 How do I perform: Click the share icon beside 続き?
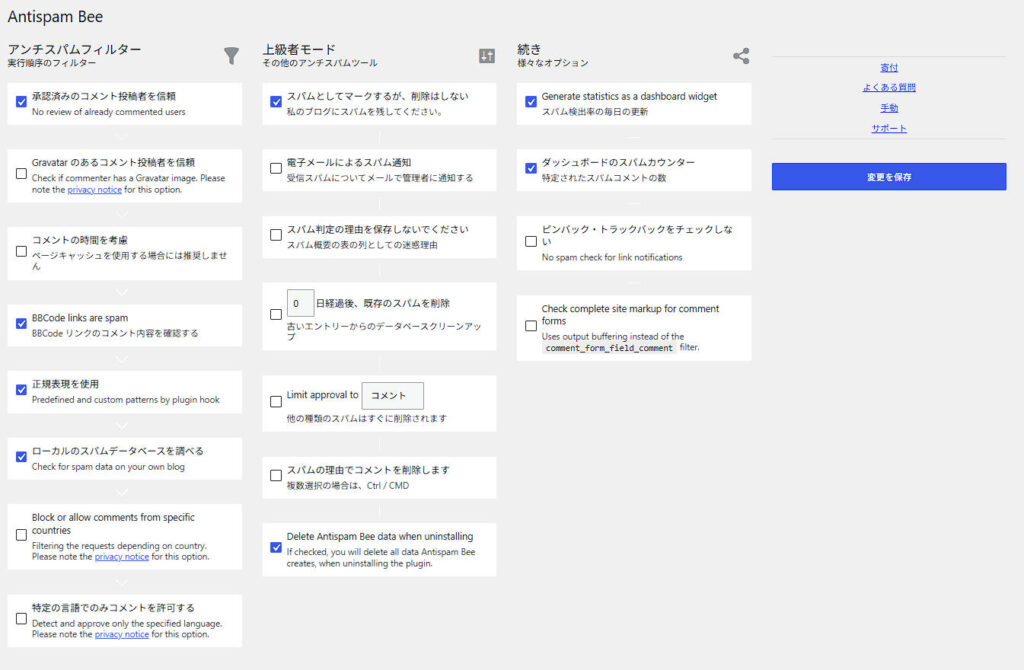(741, 56)
